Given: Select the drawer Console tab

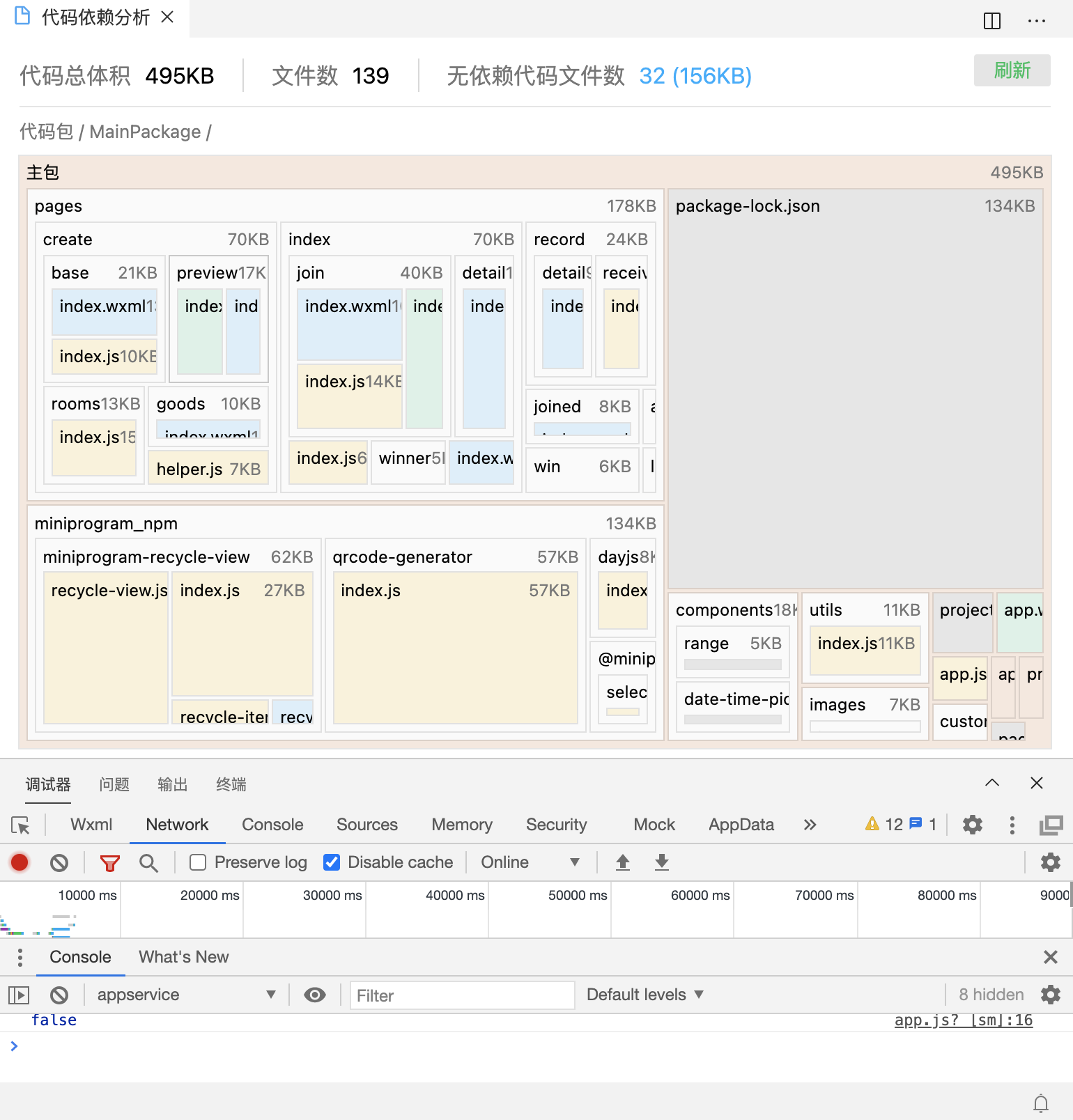Looking at the screenshot, I should tap(80, 957).
